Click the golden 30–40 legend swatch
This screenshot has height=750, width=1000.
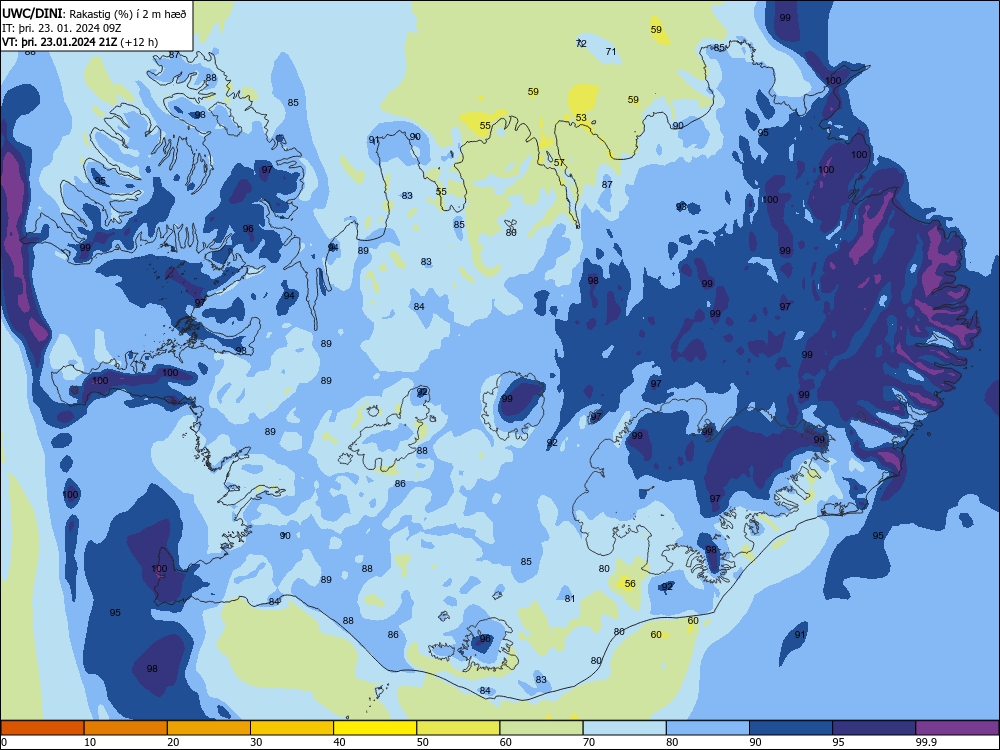click(x=292, y=728)
